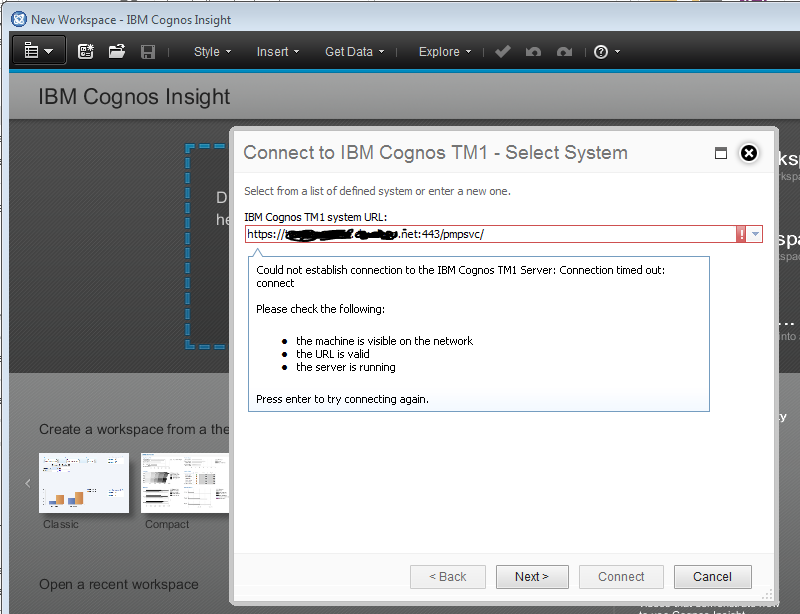Click the 'Classic' theme label
This screenshot has width=800, height=614.
coord(61,524)
